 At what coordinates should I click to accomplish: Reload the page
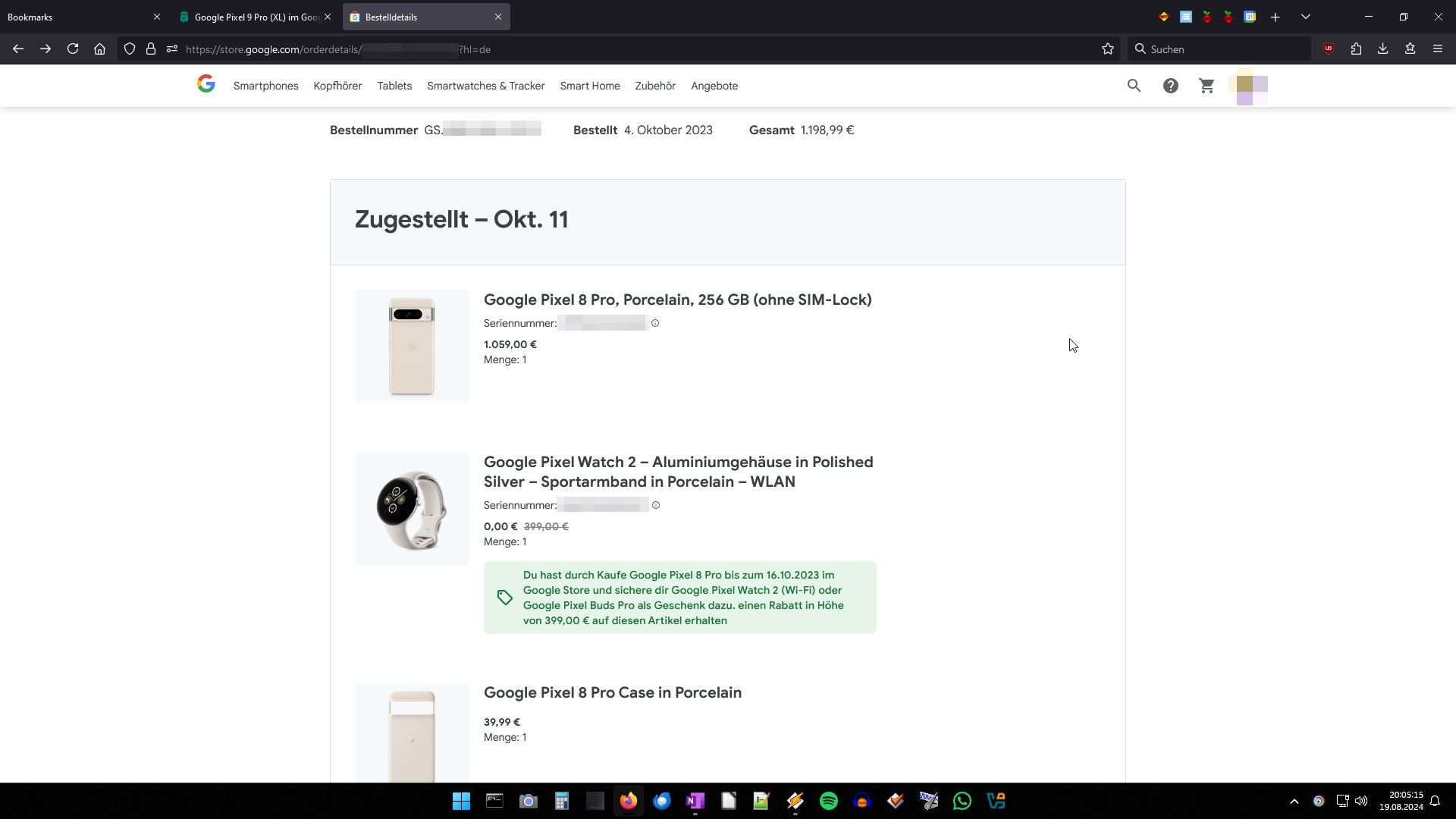pos(73,49)
